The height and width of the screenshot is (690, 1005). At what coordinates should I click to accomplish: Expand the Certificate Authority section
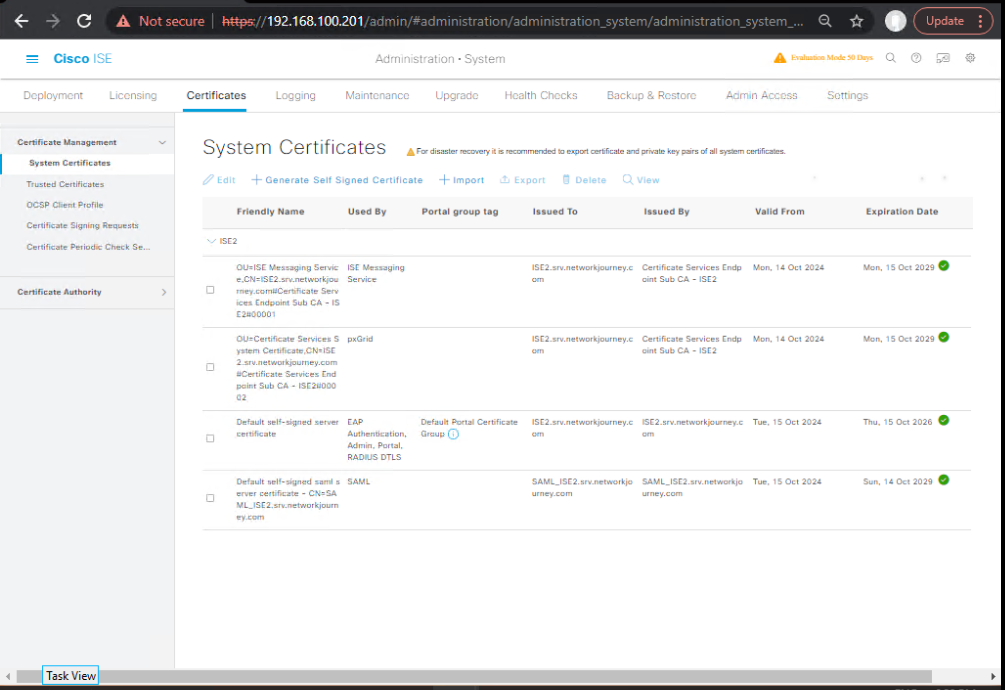click(164, 292)
